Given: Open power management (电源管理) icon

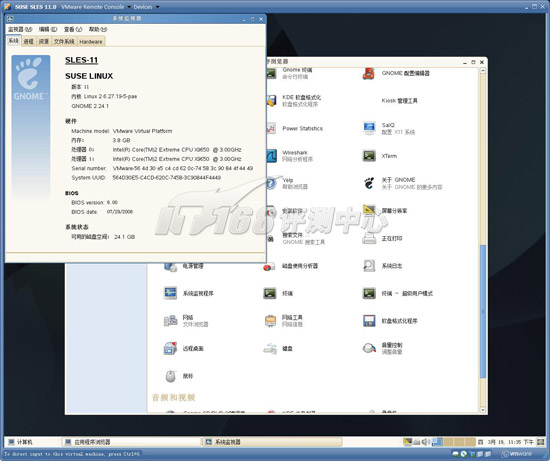Looking at the screenshot, I should pyautogui.click(x=170, y=266).
